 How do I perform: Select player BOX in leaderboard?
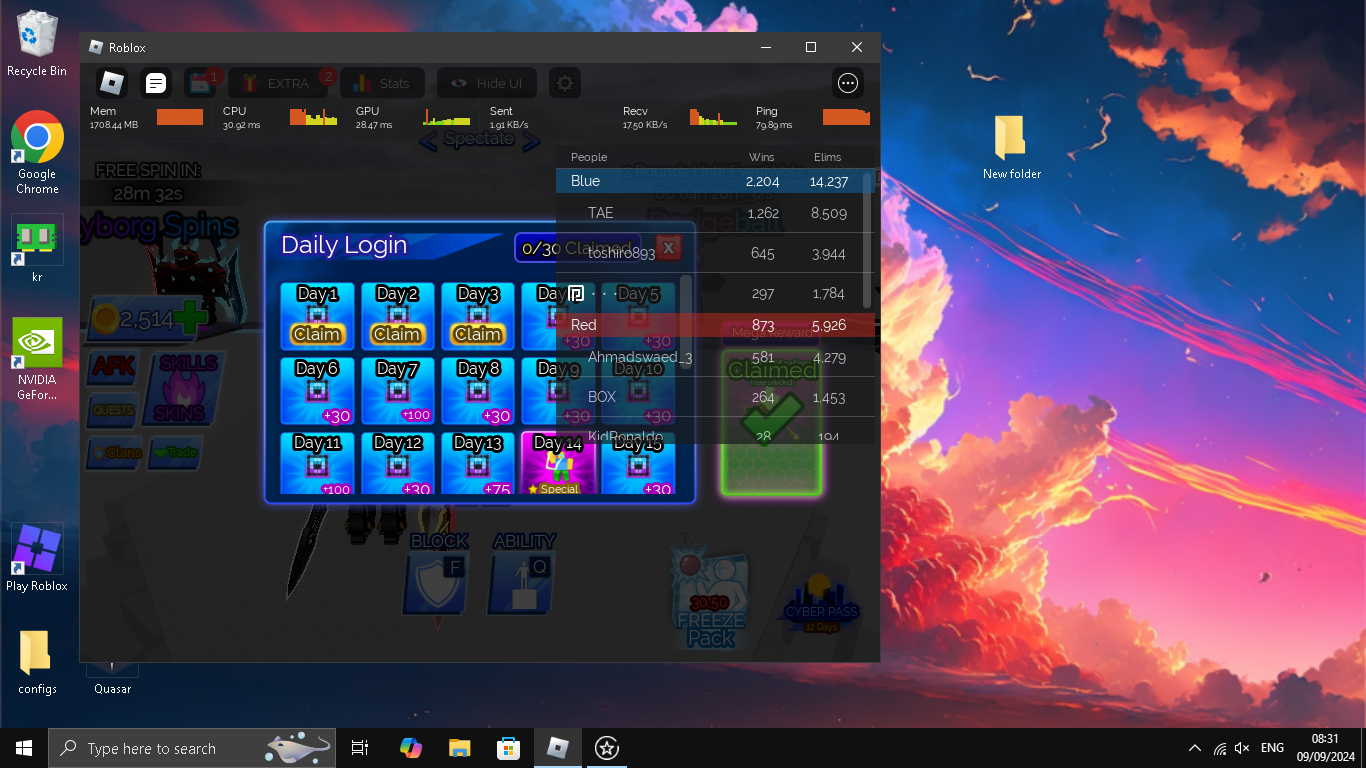pyautogui.click(x=716, y=397)
